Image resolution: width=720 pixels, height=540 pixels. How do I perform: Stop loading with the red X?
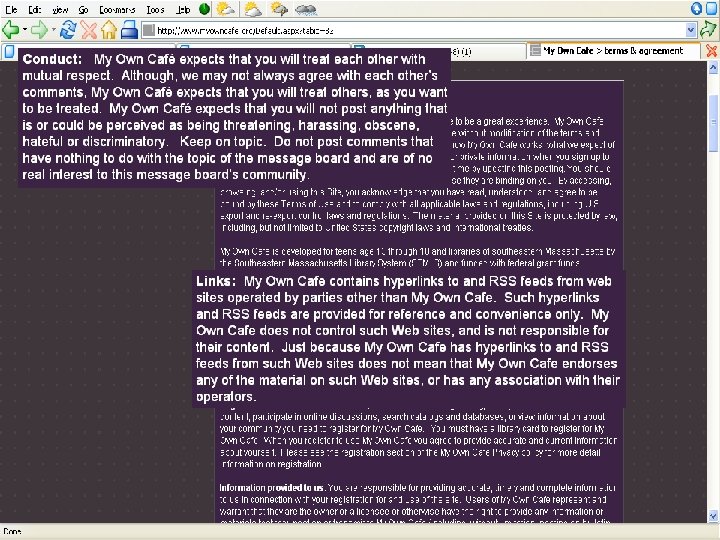(89, 30)
